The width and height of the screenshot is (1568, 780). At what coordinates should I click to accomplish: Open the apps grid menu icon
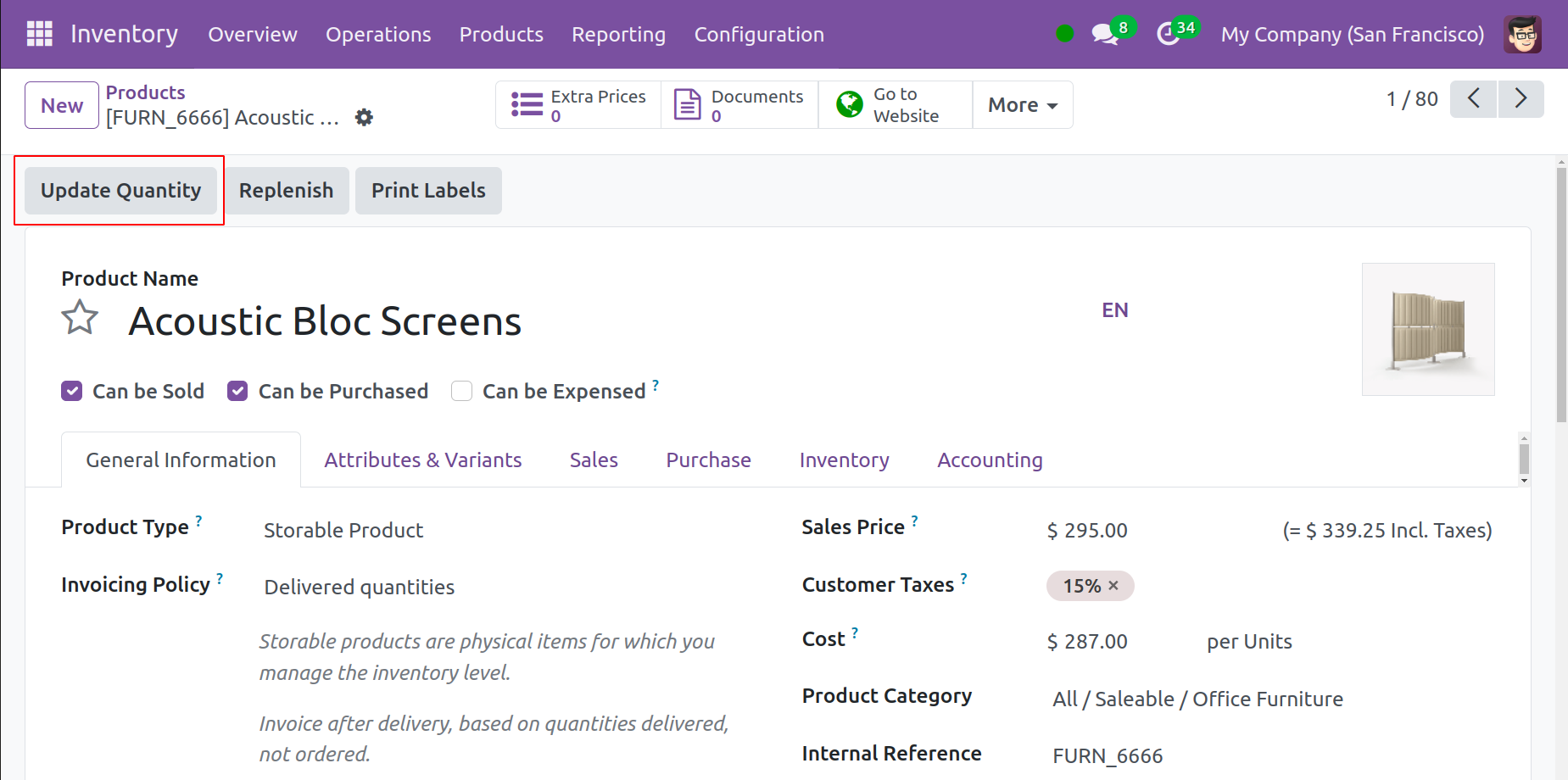(x=39, y=34)
